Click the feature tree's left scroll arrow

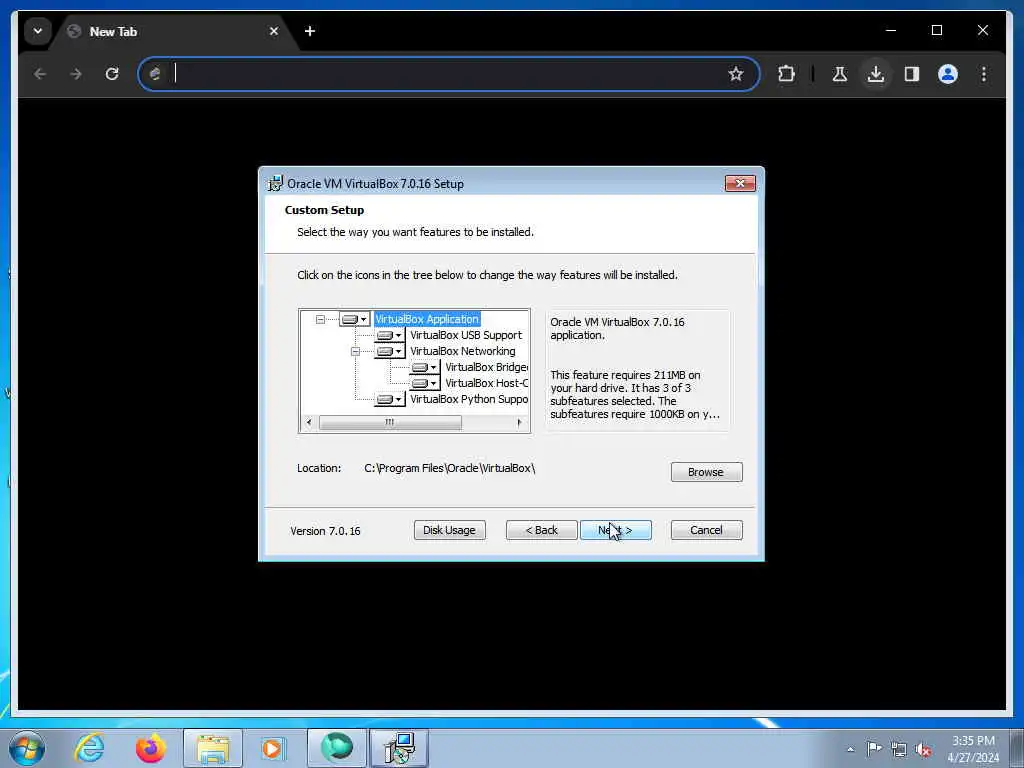click(x=309, y=423)
